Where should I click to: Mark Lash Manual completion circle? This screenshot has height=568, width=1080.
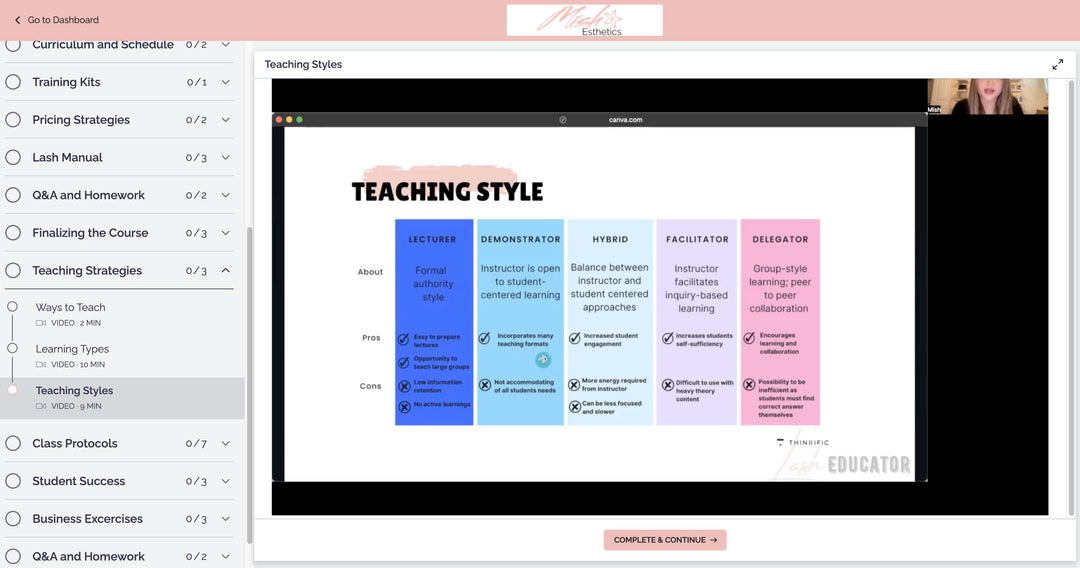(x=13, y=158)
